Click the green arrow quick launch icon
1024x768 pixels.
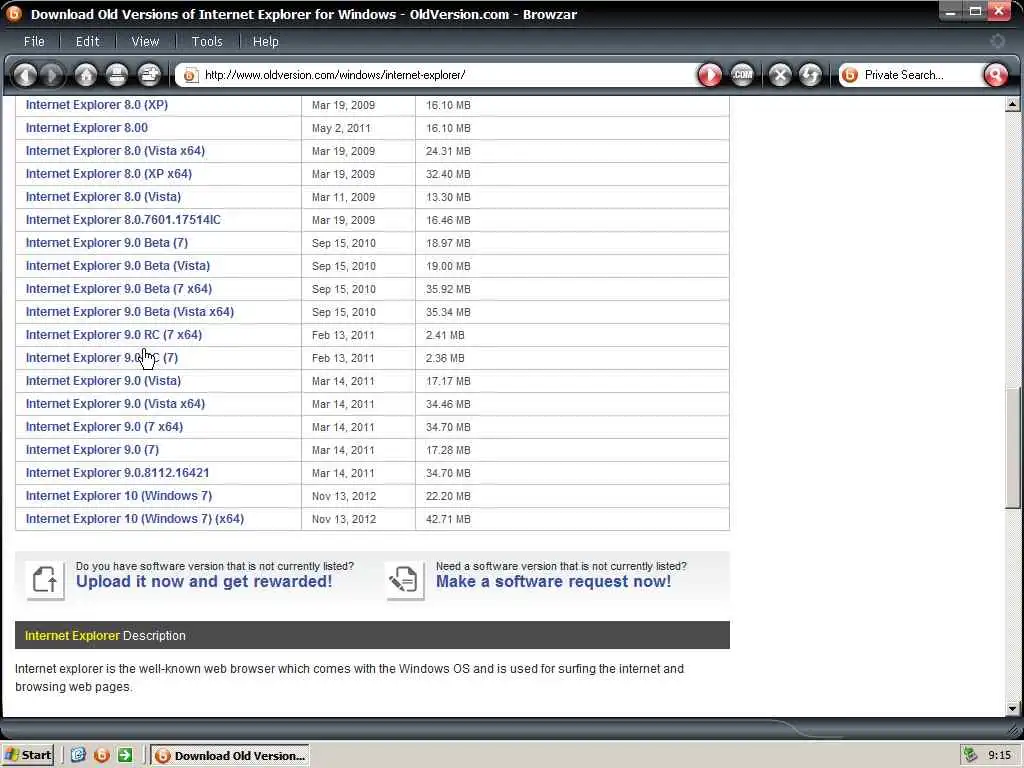[x=125, y=755]
